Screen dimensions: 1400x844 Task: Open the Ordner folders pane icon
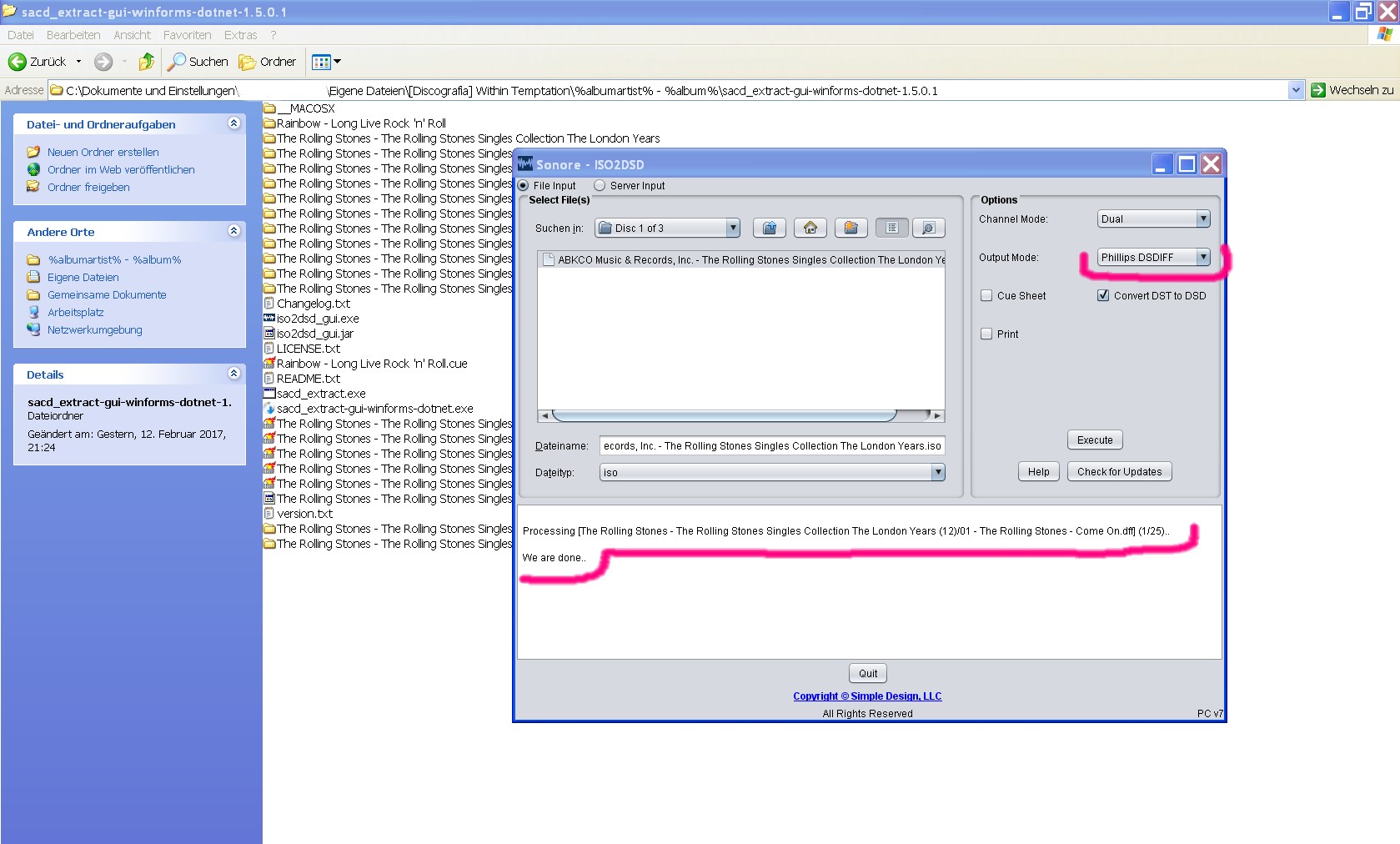click(248, 62)
